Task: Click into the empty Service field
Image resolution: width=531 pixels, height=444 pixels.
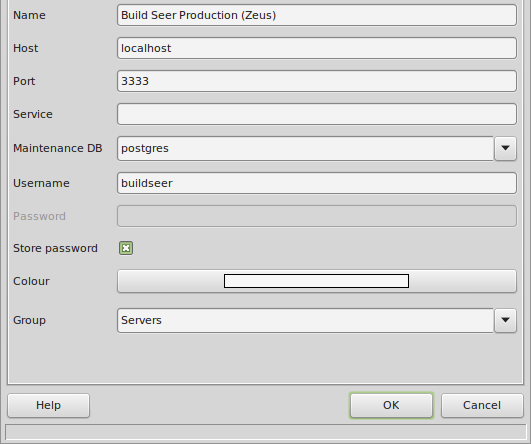Action: point(317,114)
